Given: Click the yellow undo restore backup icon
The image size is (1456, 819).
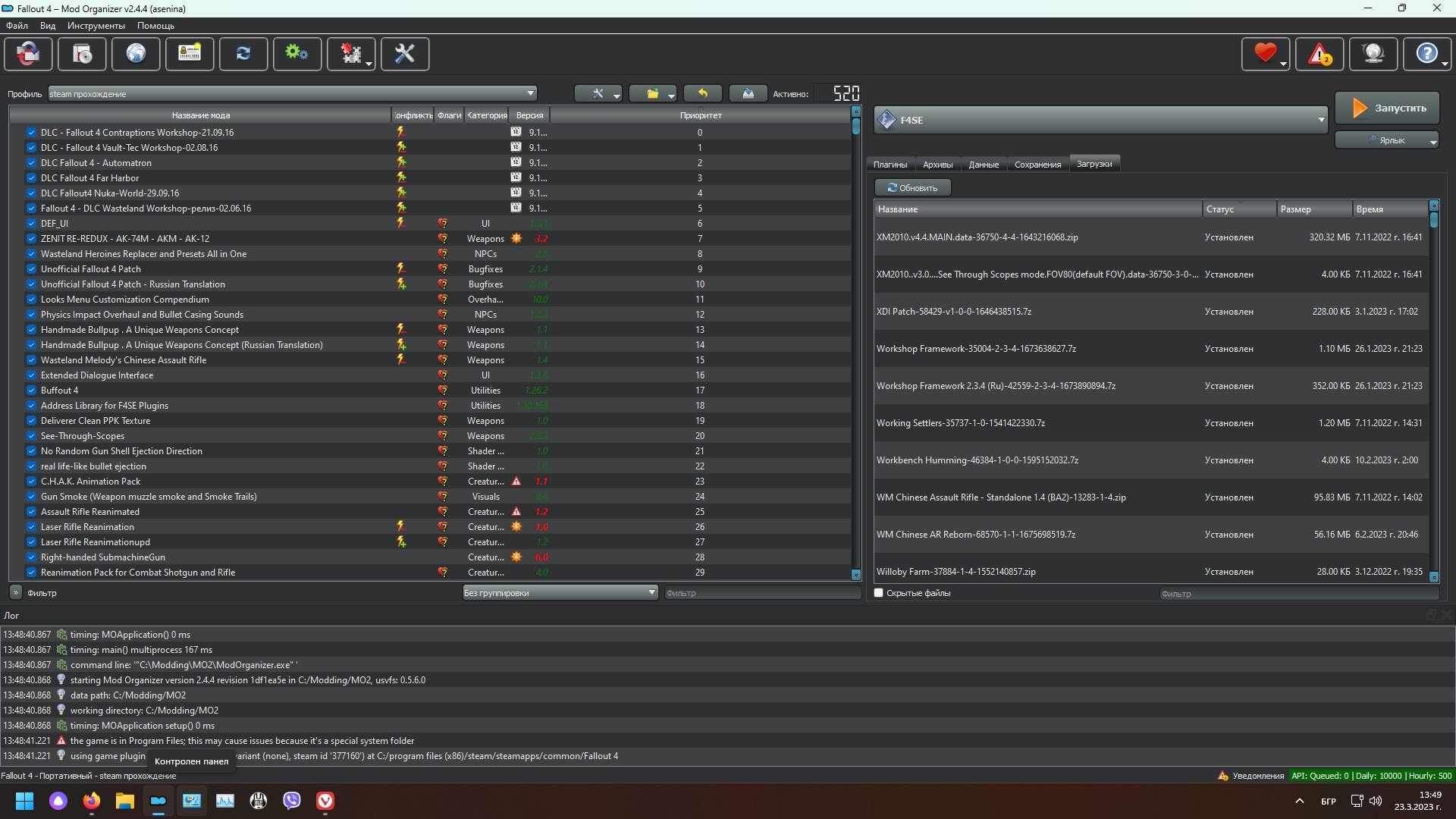Looking at the screenshot, I should click(x=702, y=93).
